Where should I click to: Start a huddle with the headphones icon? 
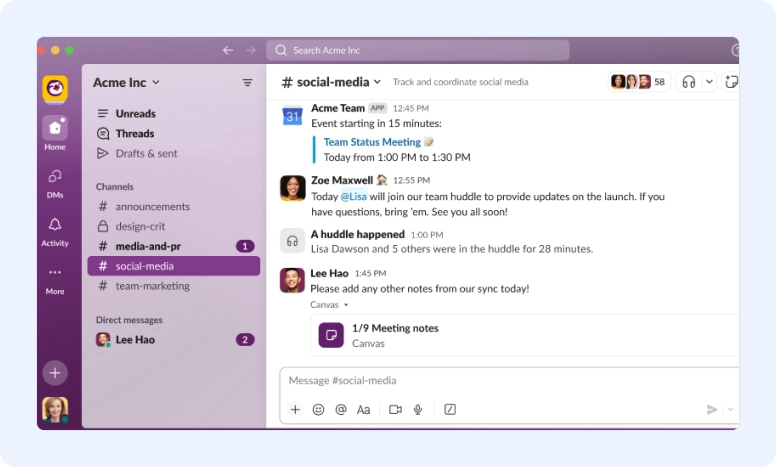pos(688,82)
